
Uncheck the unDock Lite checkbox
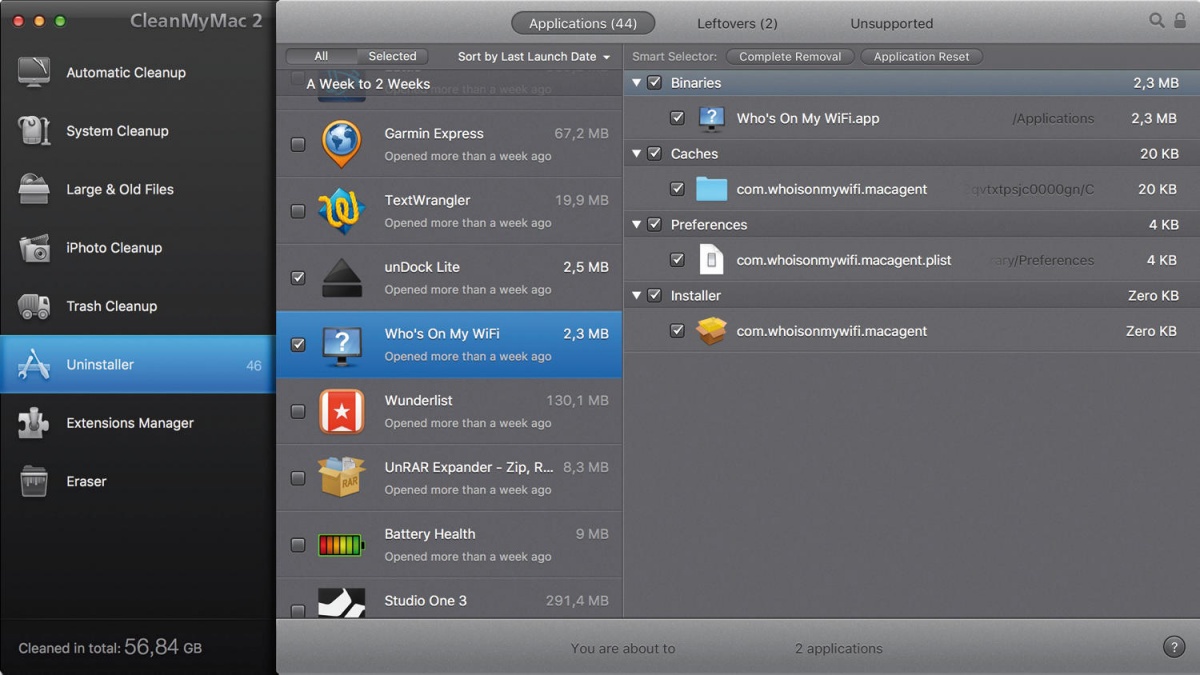(298, 278)
